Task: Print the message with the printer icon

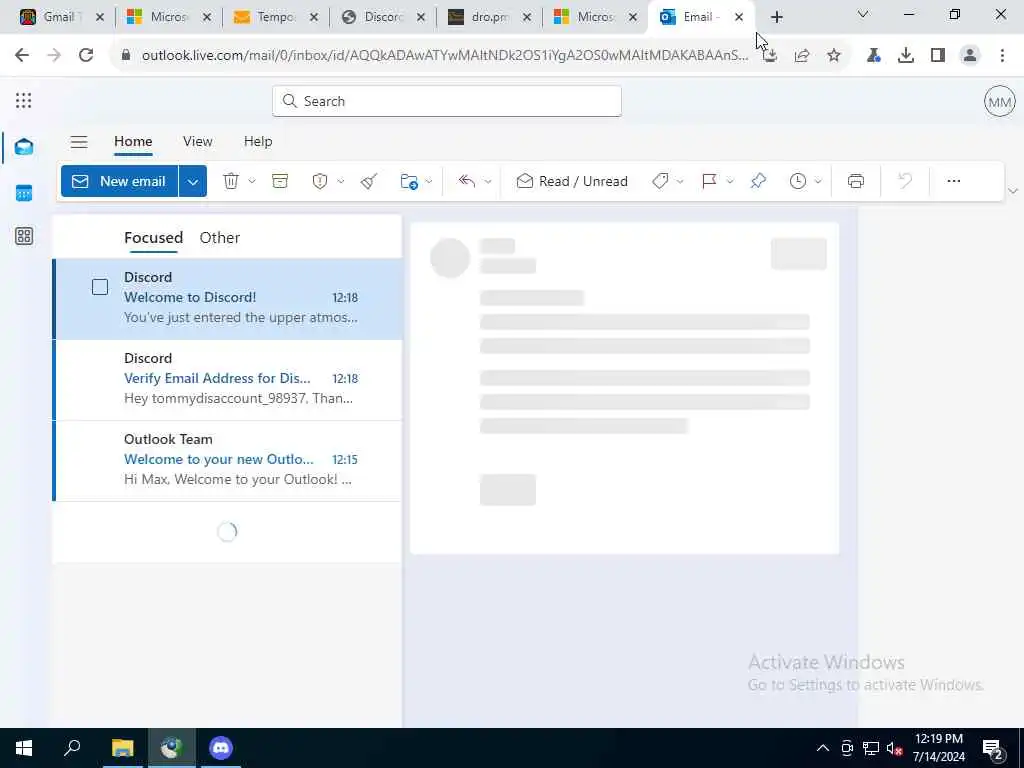Action: (x=856, y=181)
